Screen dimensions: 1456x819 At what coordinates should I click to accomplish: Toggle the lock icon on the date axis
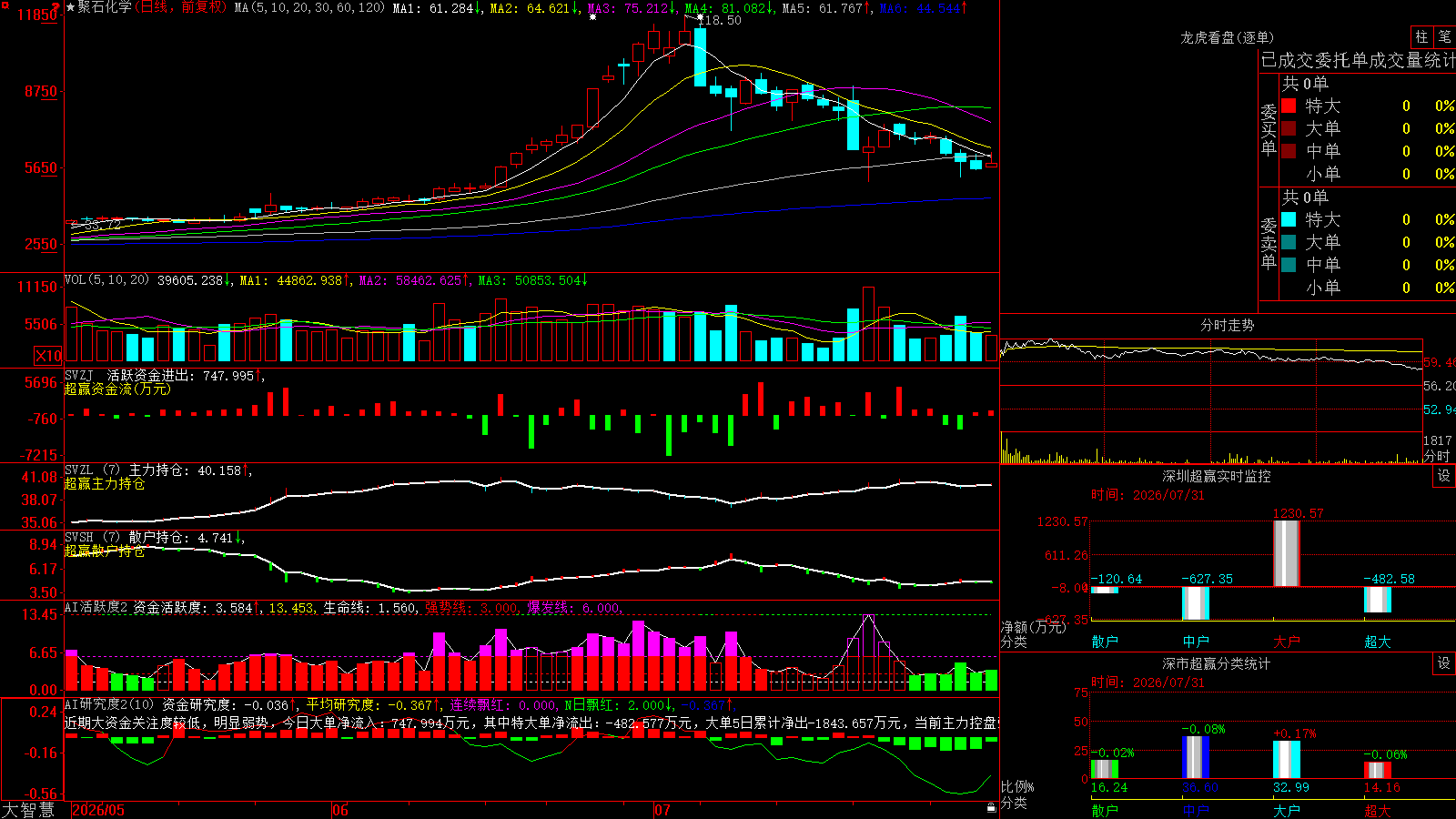991,807
